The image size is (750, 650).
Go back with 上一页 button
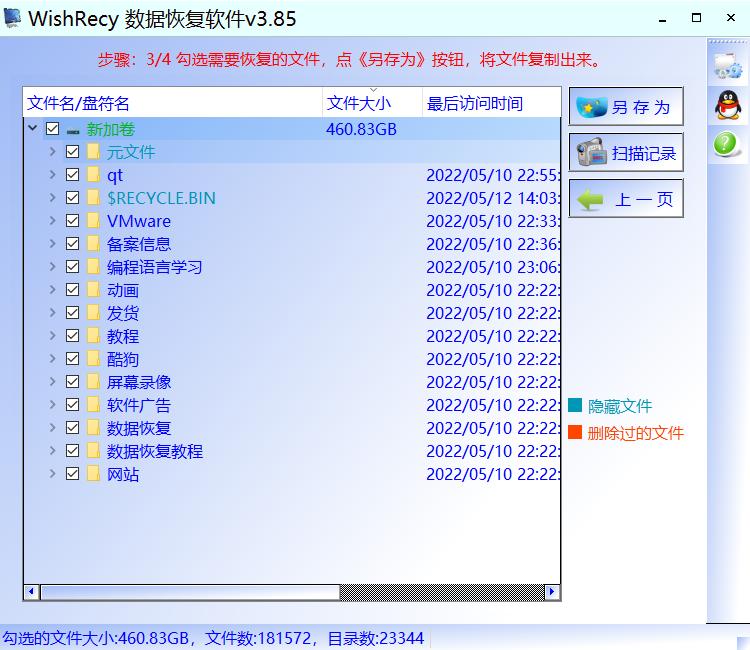626,198
